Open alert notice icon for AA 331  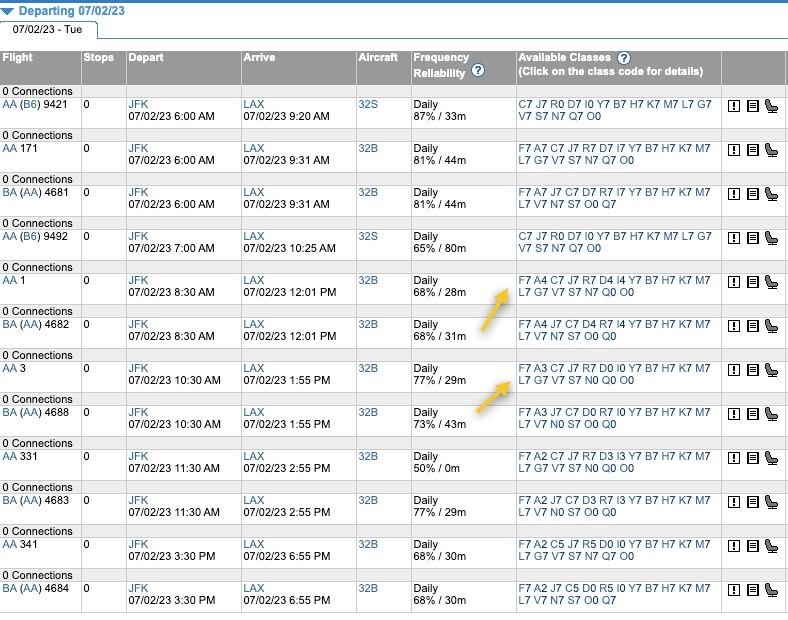coord(734,458)
